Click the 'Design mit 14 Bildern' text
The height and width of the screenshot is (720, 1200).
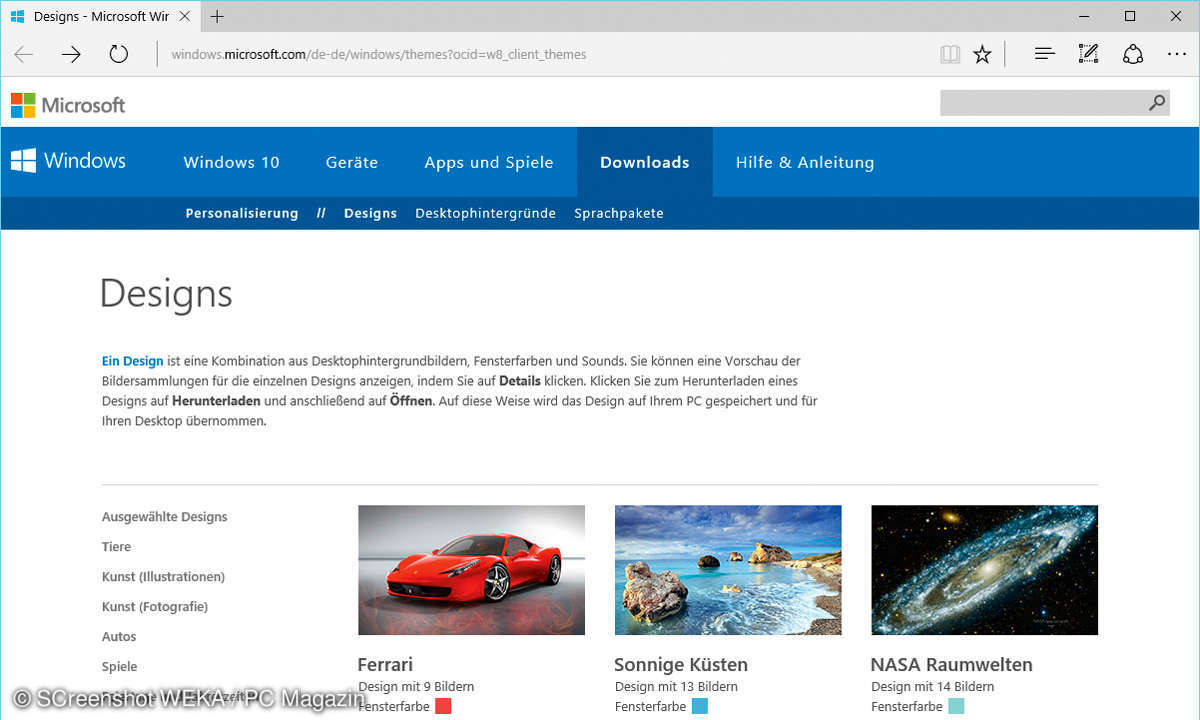933,687
